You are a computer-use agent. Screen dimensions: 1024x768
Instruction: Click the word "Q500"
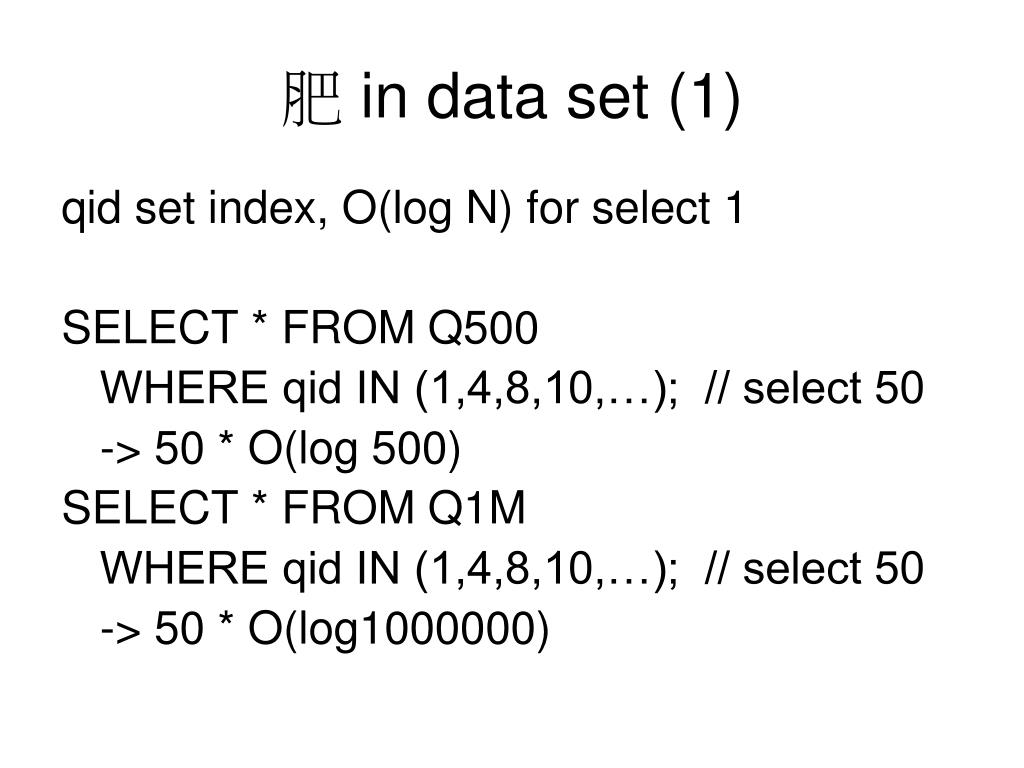click(x=483, y=327)
